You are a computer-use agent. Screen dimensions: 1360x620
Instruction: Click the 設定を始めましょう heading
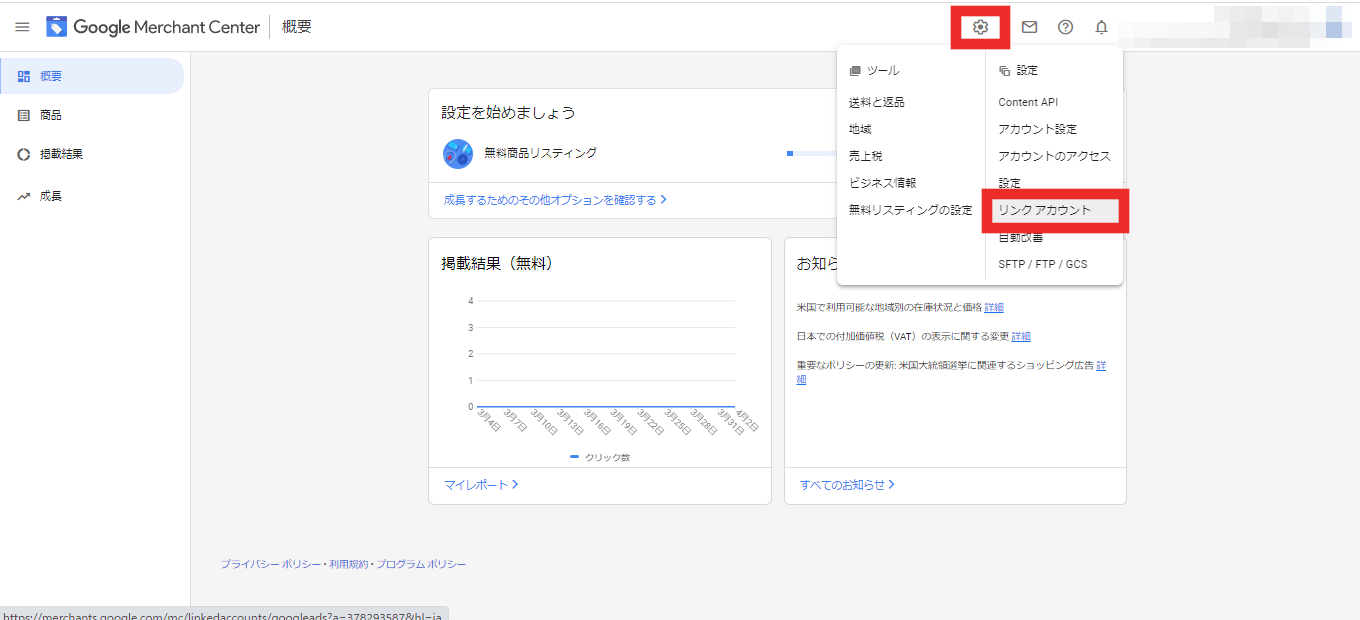(509, 113)
